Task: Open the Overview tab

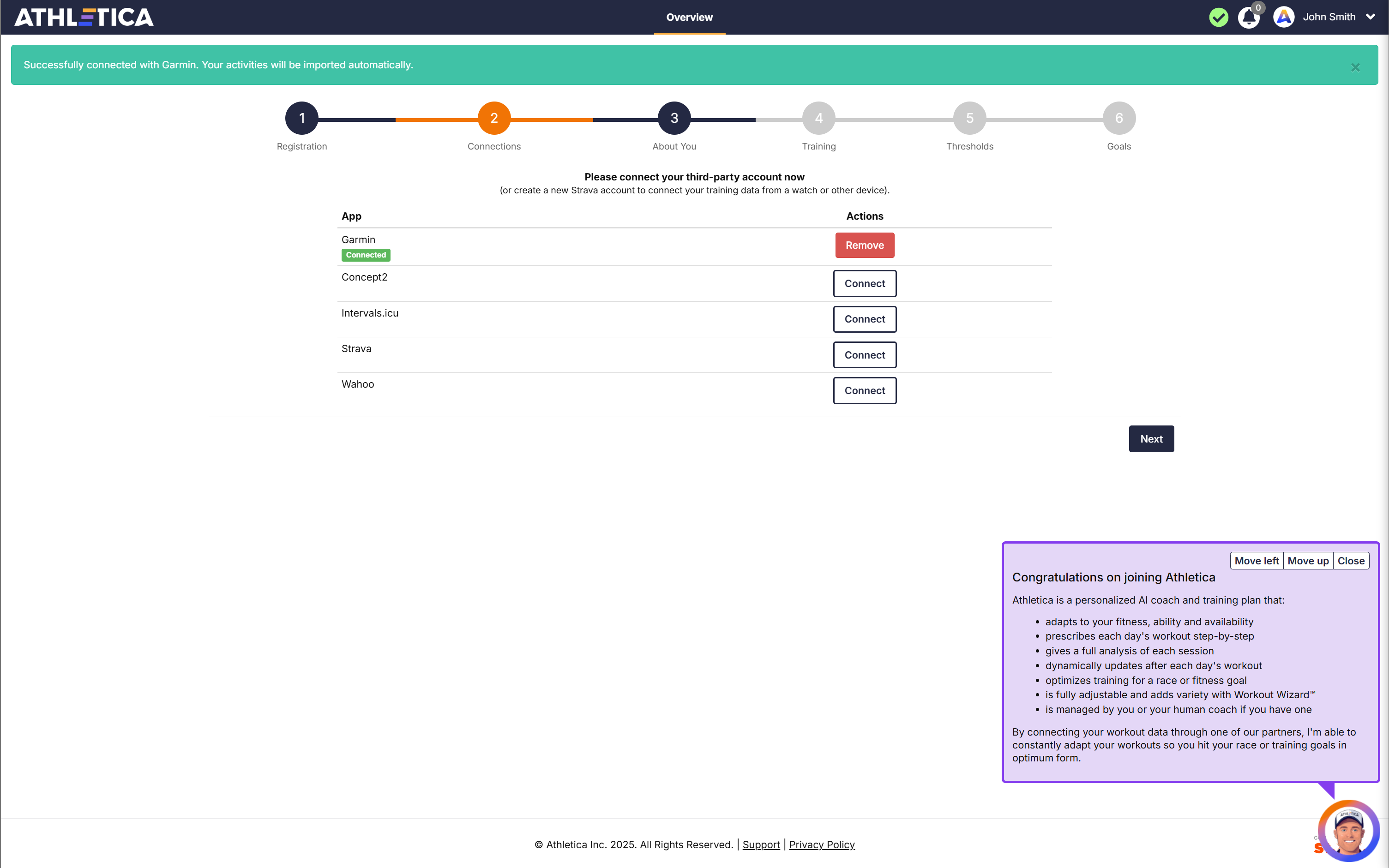Action: [689, 17]
